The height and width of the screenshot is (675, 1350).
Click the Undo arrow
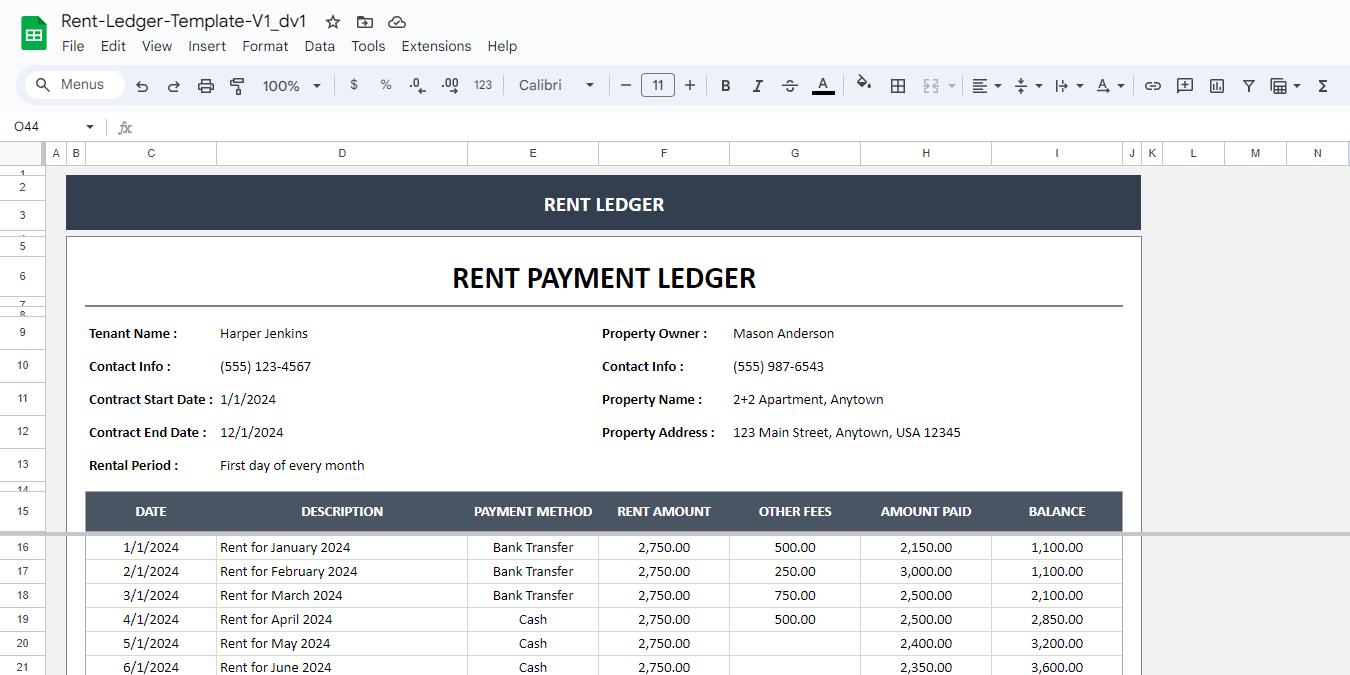(142, 86)
